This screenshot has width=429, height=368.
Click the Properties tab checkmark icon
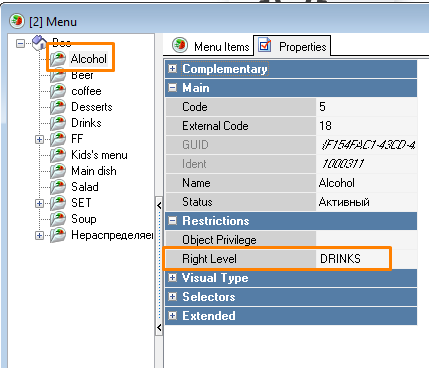pos(265,45)
